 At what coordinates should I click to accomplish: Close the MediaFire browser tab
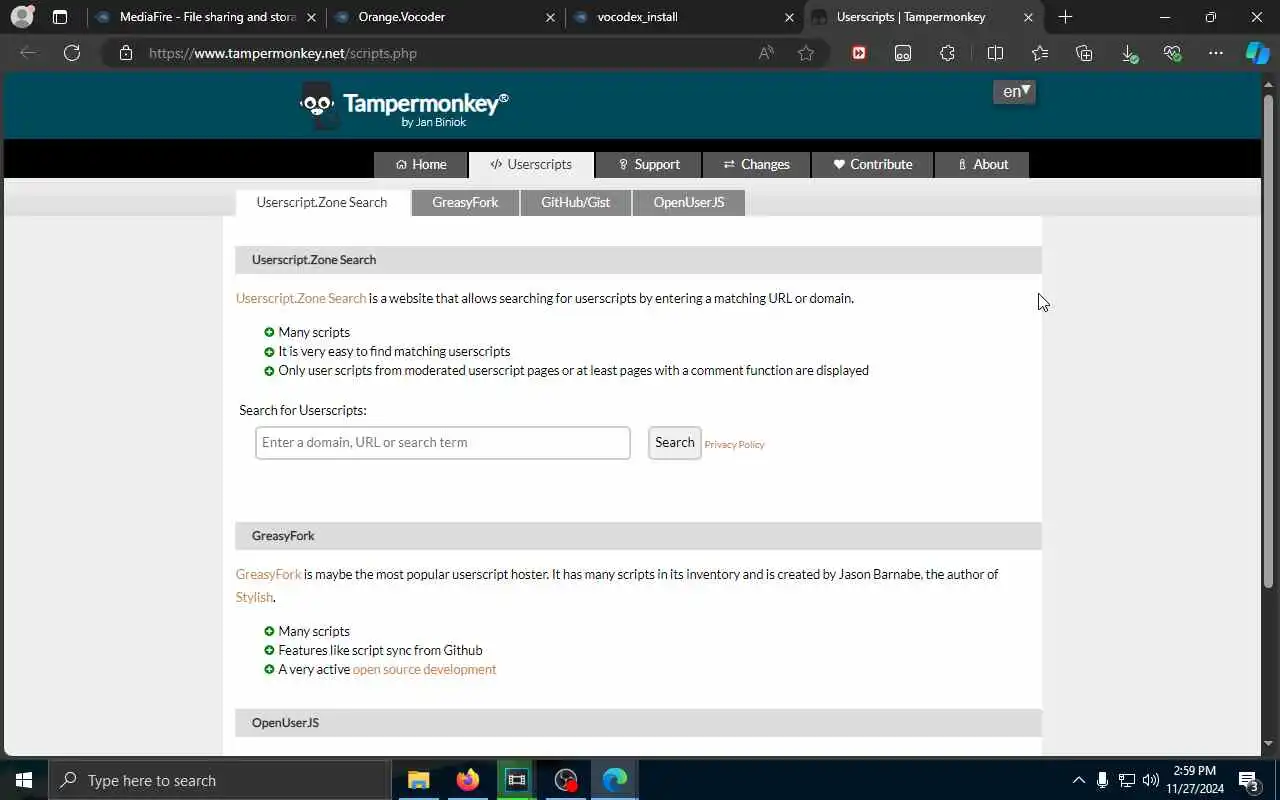(x=311, y=17)
